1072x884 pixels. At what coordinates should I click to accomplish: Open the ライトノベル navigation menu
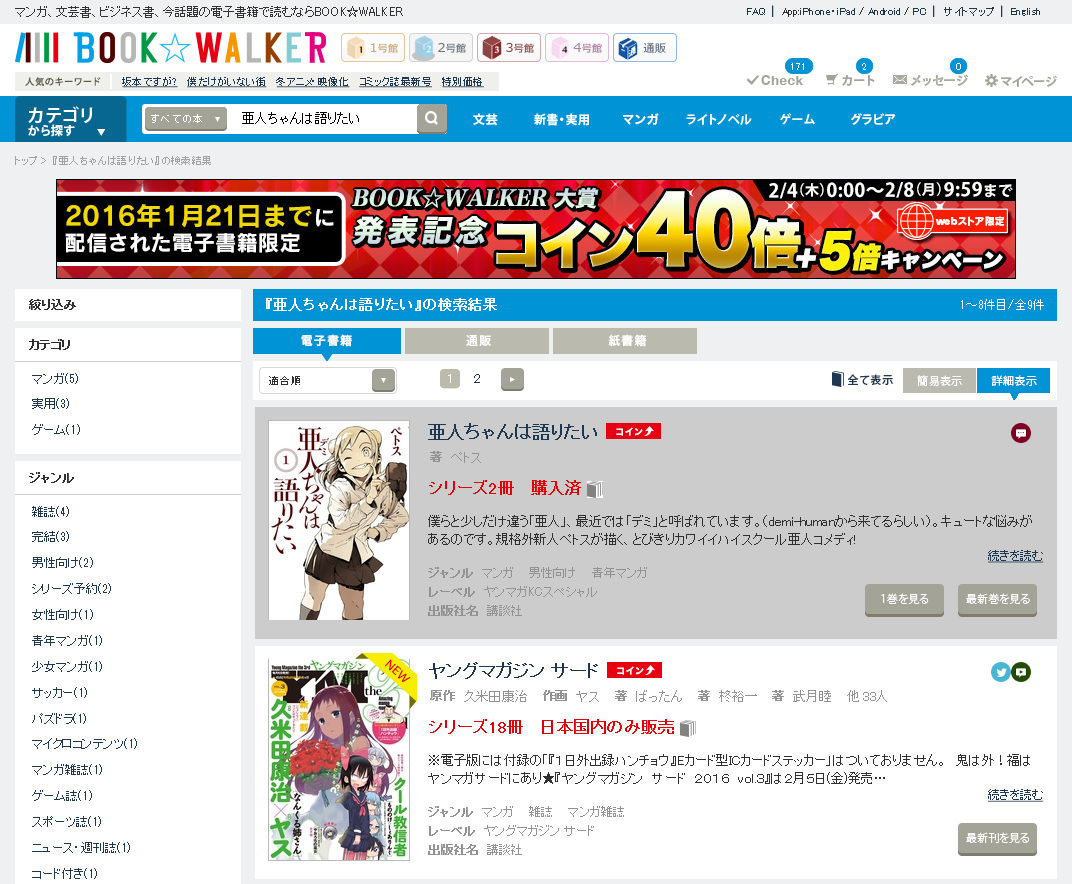click(718, 119)
